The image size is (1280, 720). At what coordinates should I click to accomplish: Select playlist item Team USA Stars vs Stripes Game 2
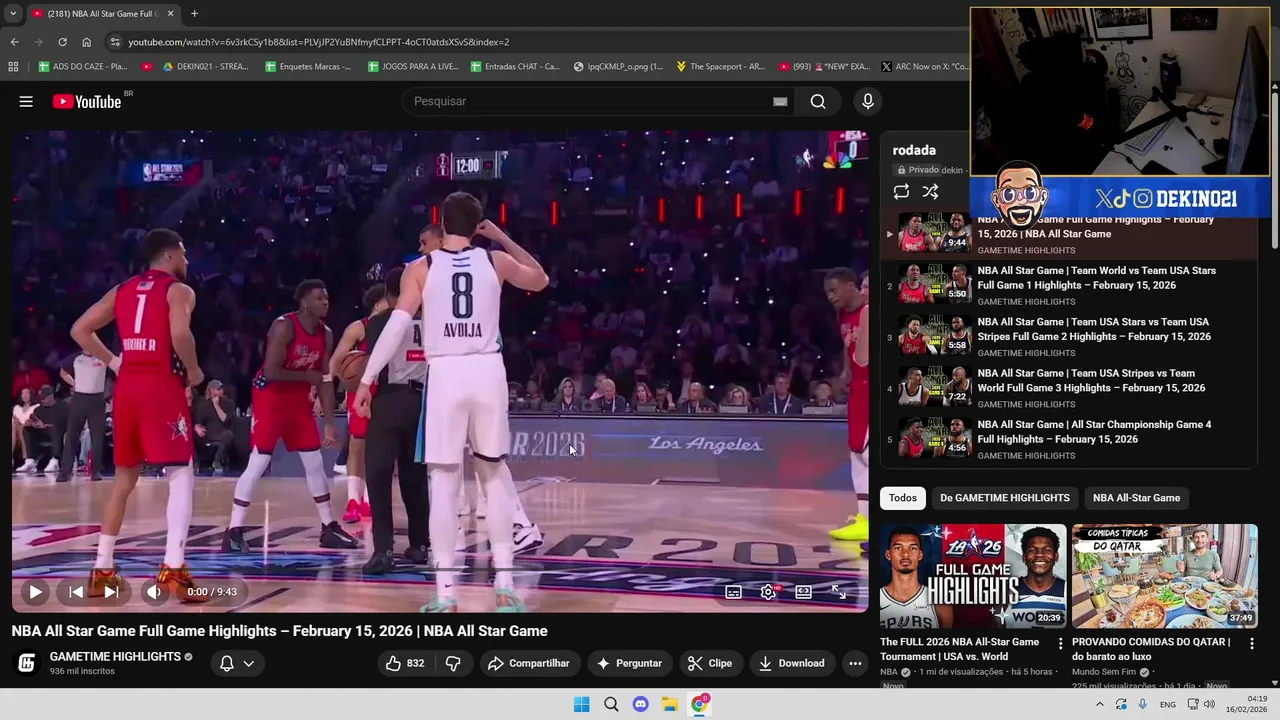[x=1068, y=337]
